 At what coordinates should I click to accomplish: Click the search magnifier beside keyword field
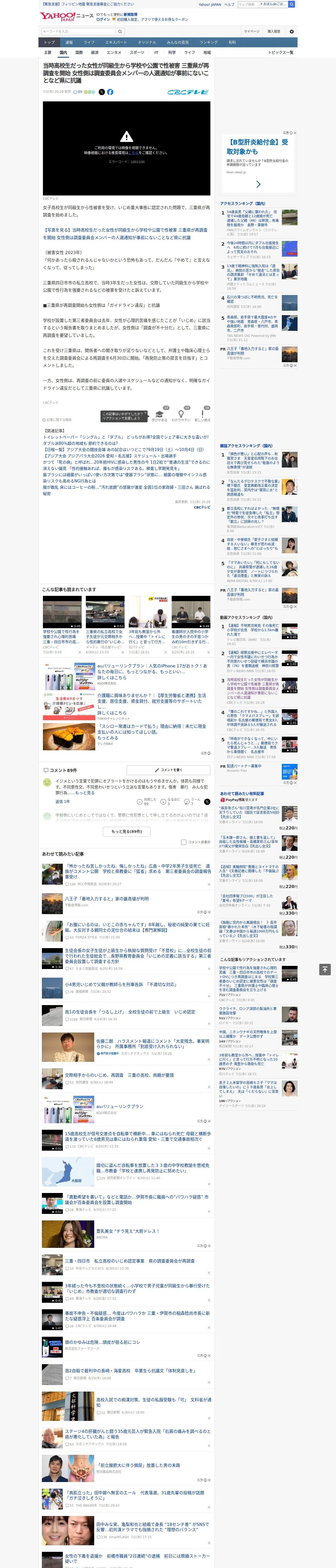click(x=120, y=31)
